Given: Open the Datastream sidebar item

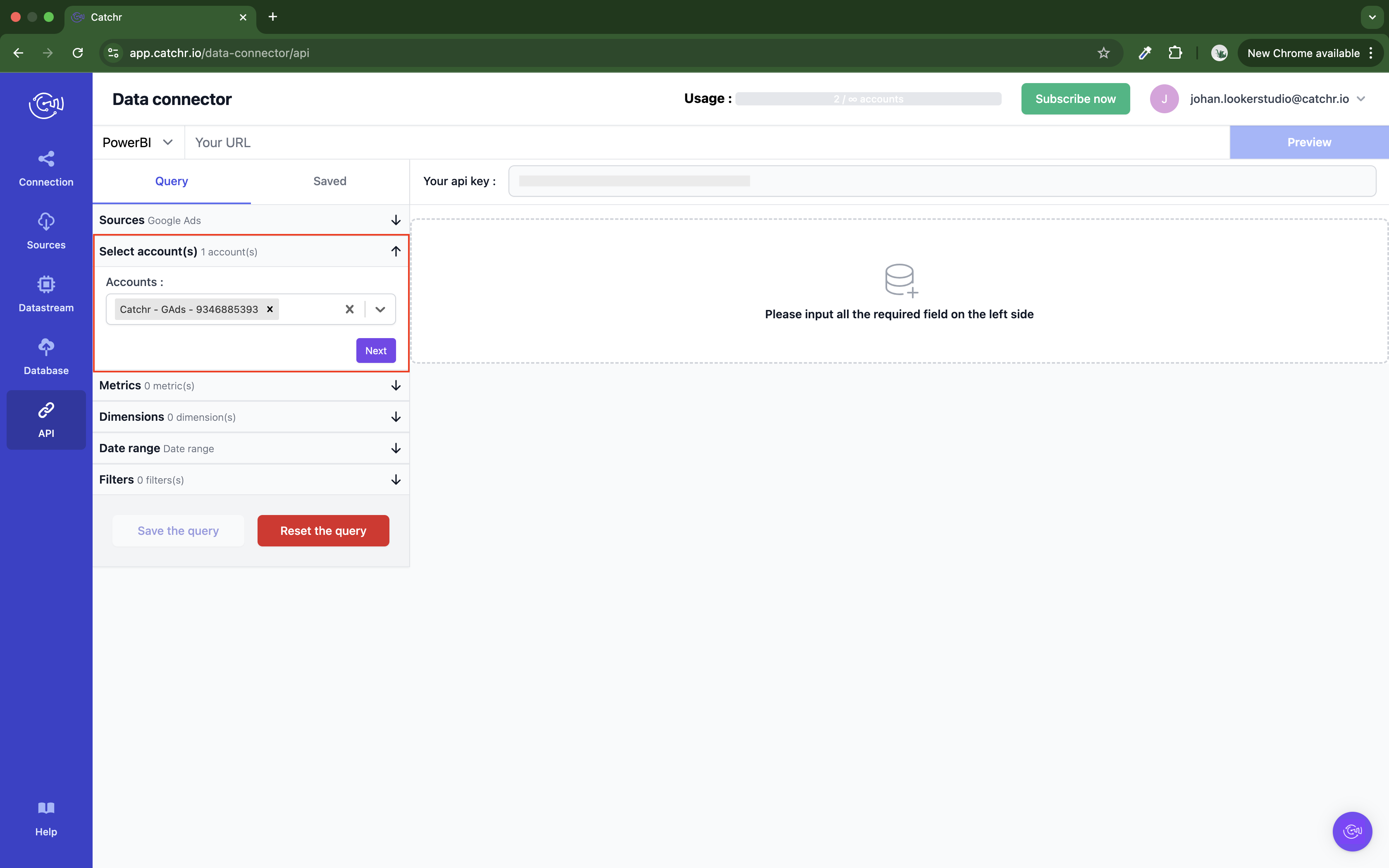Looking at the screenshot, I should (46, 295).
